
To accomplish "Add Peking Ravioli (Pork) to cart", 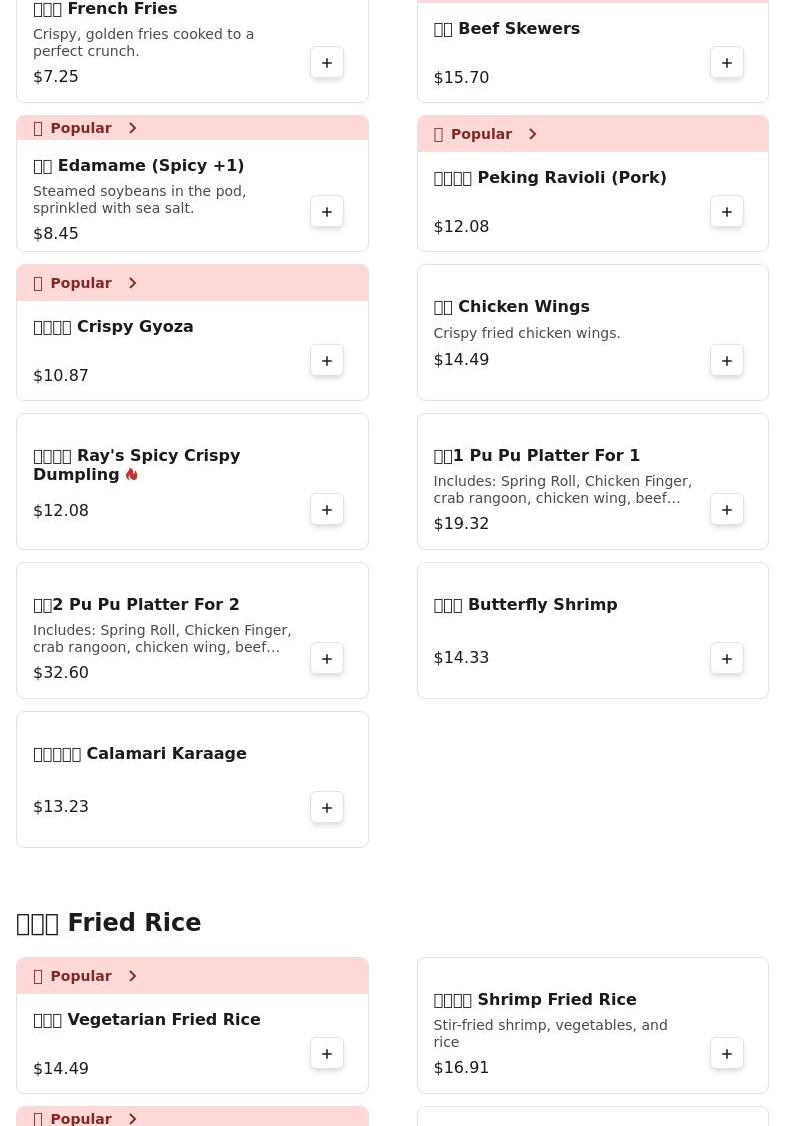I will click(727, 212).
